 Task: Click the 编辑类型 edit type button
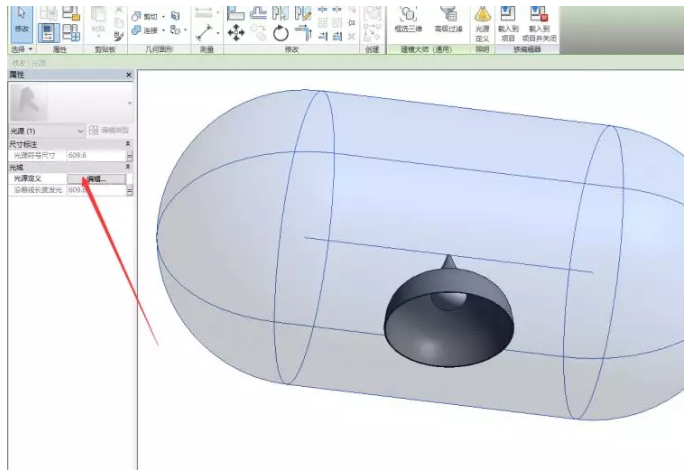click(x=109, y=131)
